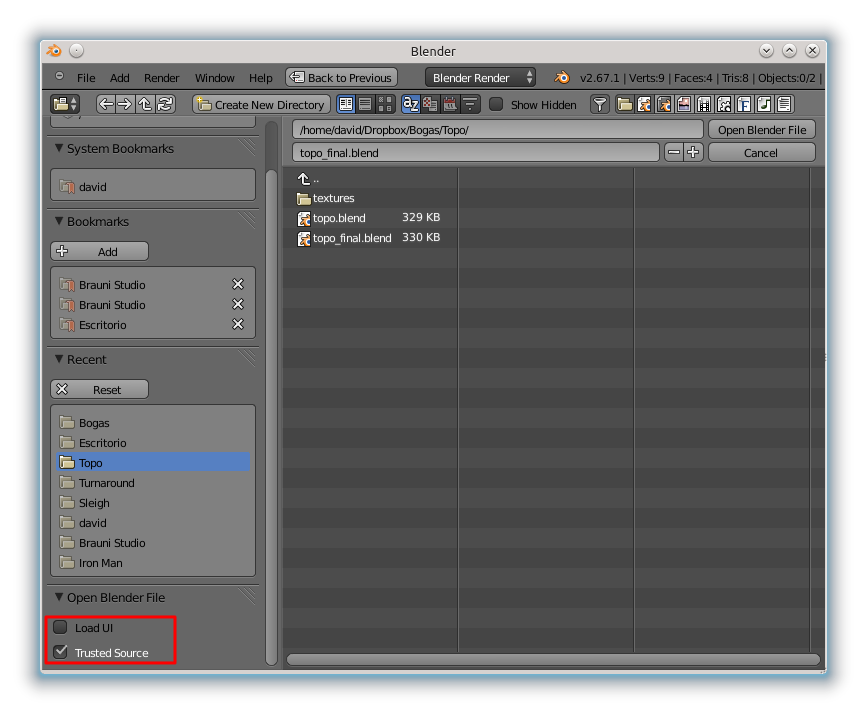Open Blender Render engine dropdown
This screenshot has height=714, width=867.
pyautogui.click(x=480, y=77)
